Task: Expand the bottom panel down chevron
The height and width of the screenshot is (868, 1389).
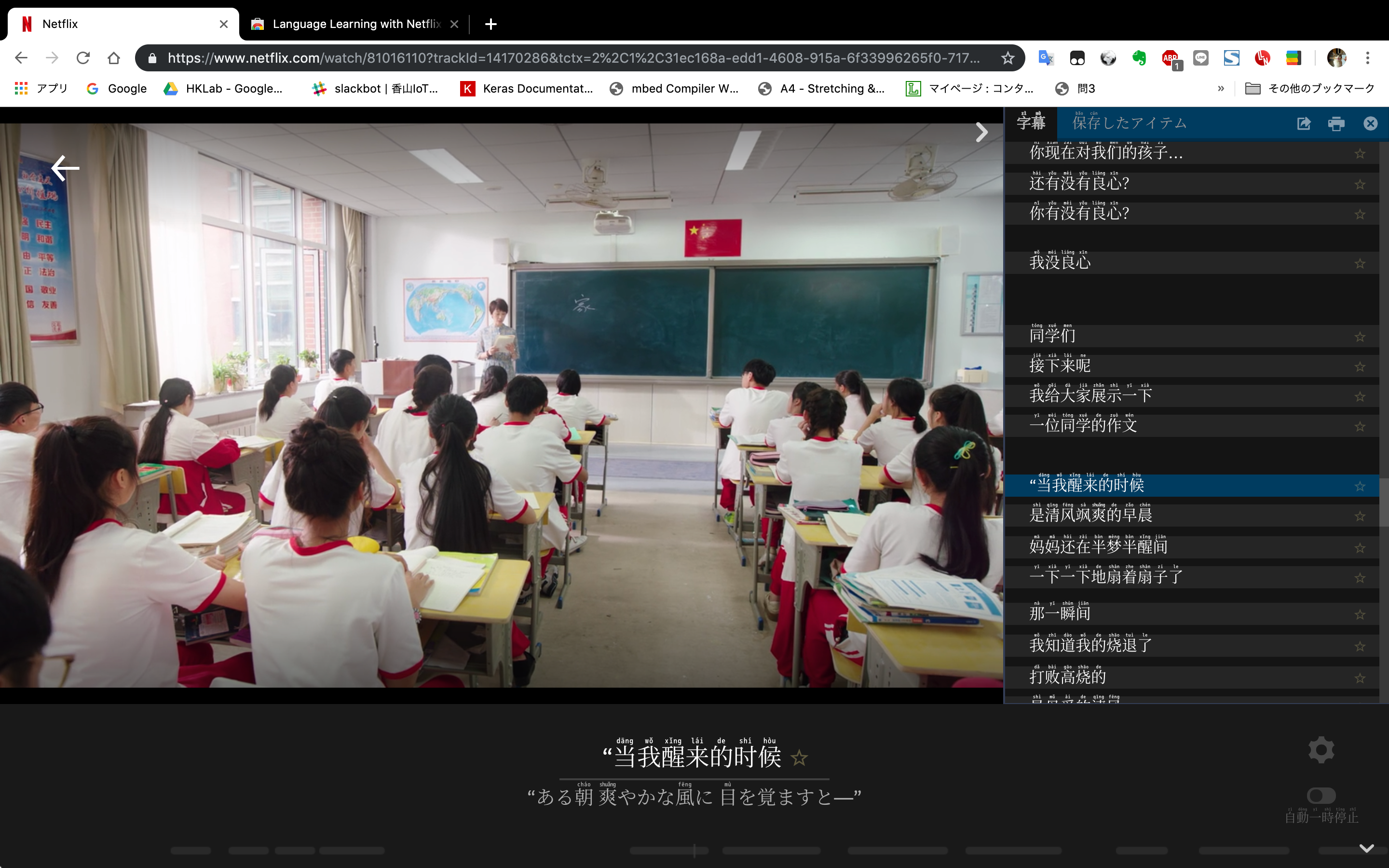Action: pyautogui.click(x=1367, y=848)
